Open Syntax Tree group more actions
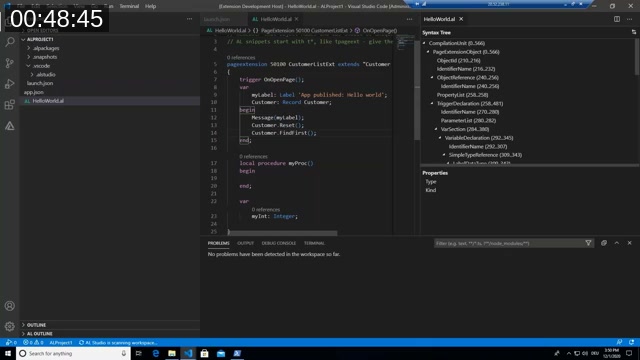The image size is (640, 360). (630, 19)
